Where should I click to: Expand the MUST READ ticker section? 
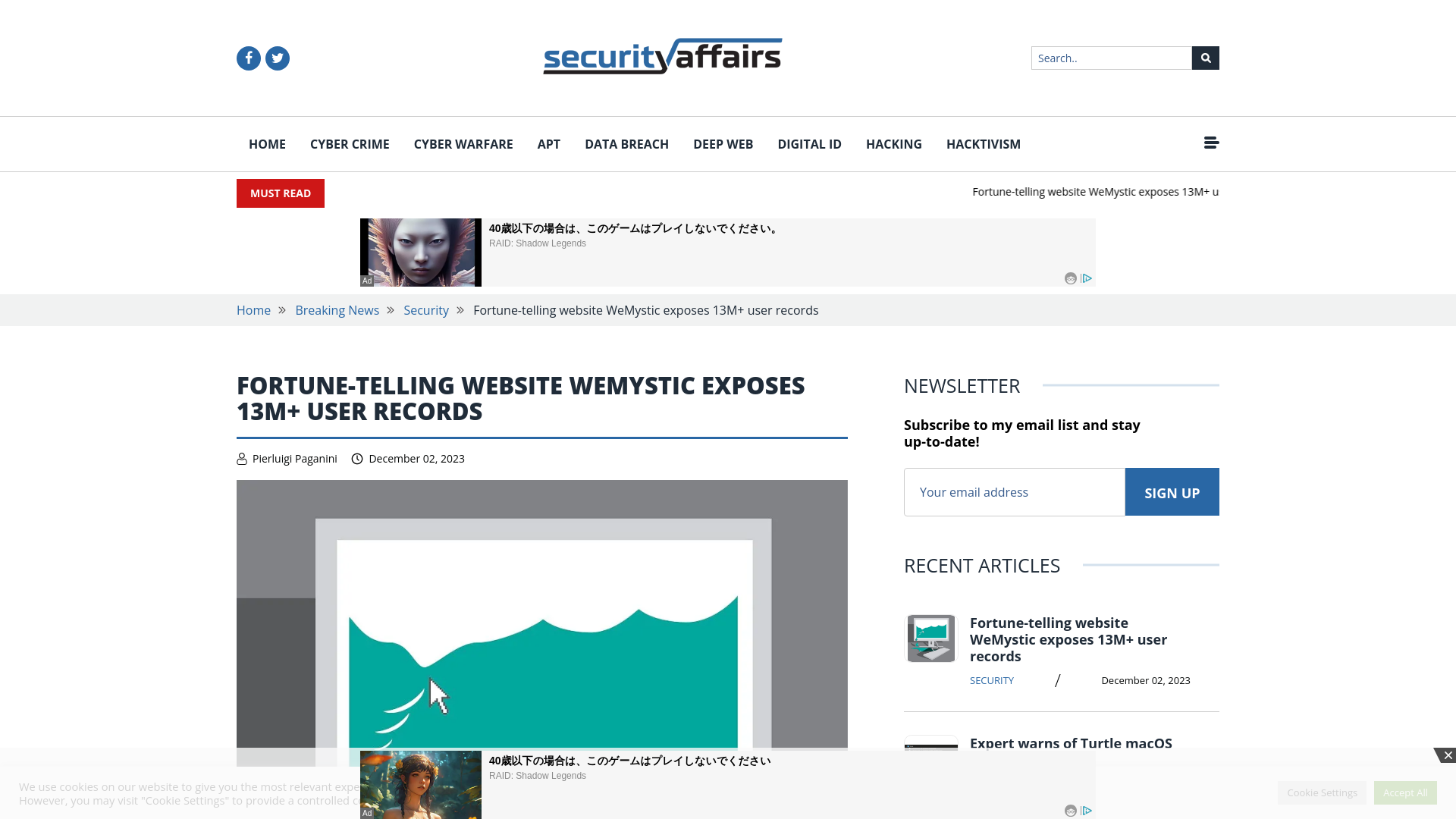280,193
